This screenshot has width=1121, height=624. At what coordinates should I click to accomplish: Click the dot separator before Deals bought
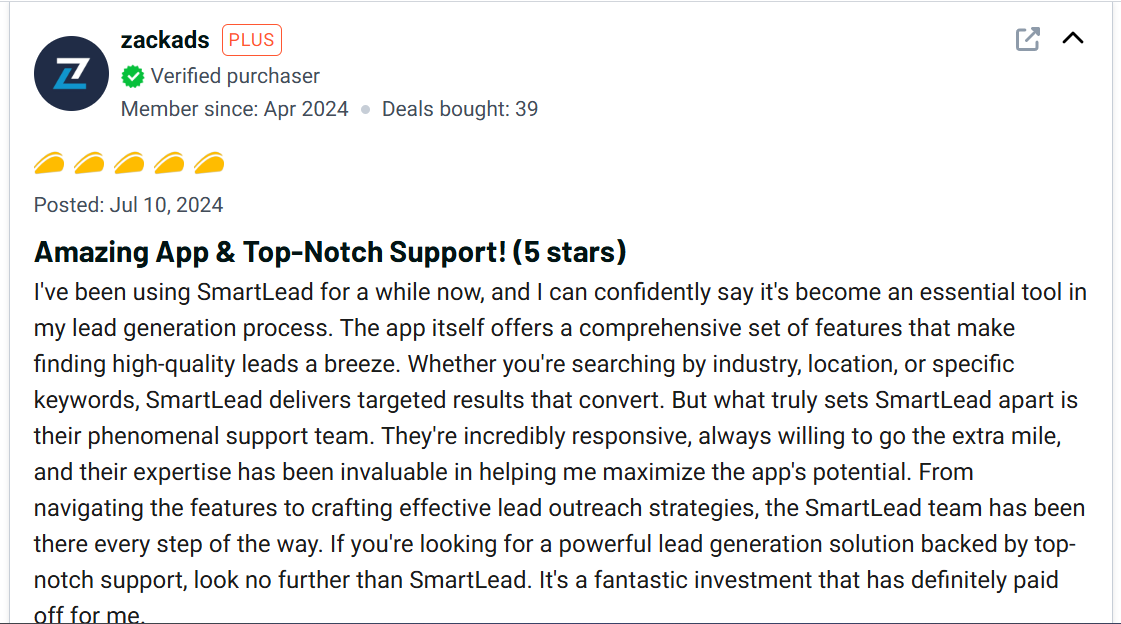(x=366, y=109)
